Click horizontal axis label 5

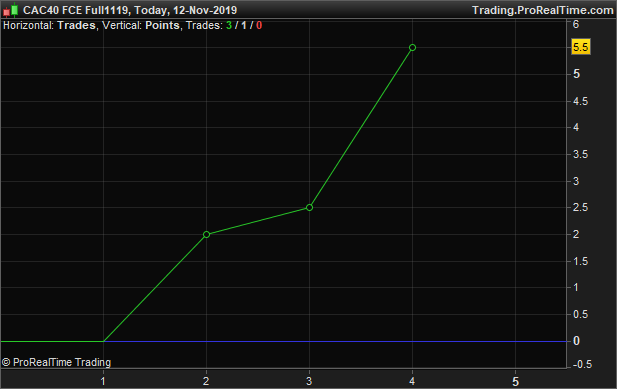click(x=515, y=381)
